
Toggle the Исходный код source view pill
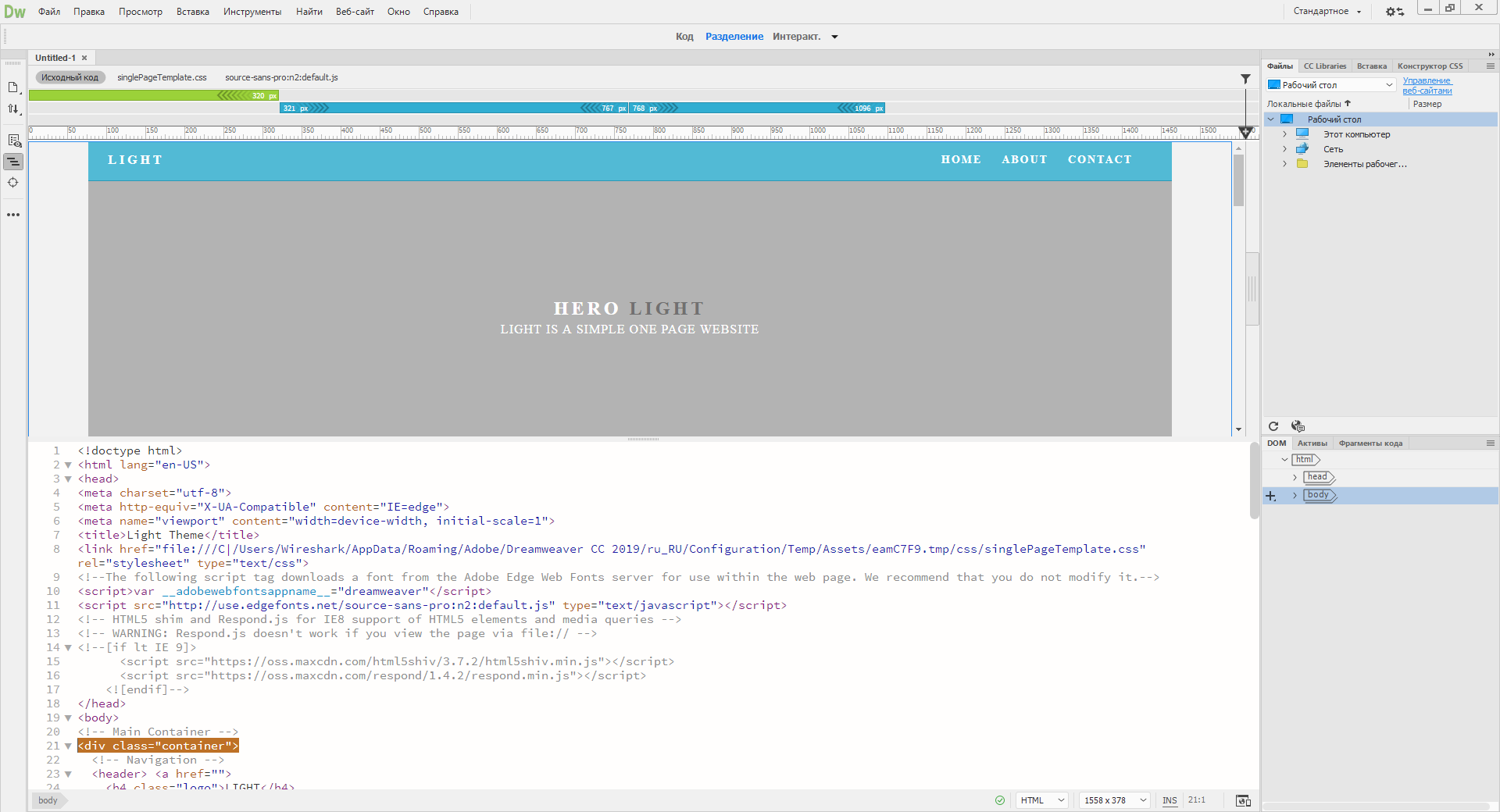70,77
